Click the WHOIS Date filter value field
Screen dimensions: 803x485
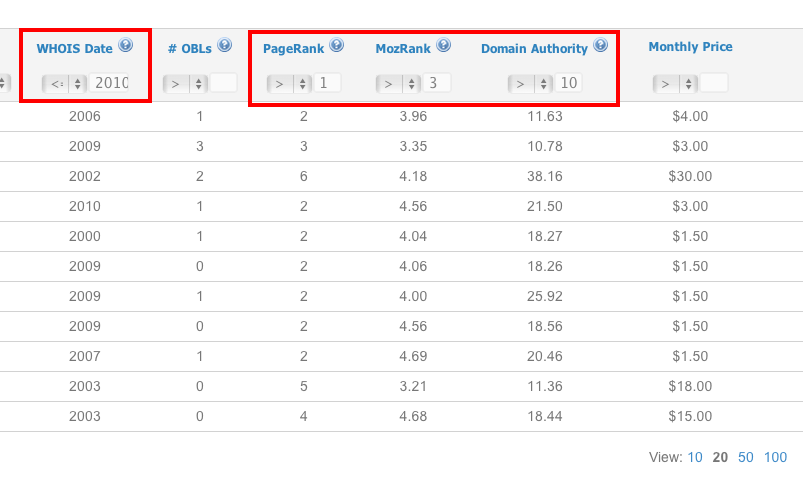[112, 84]
